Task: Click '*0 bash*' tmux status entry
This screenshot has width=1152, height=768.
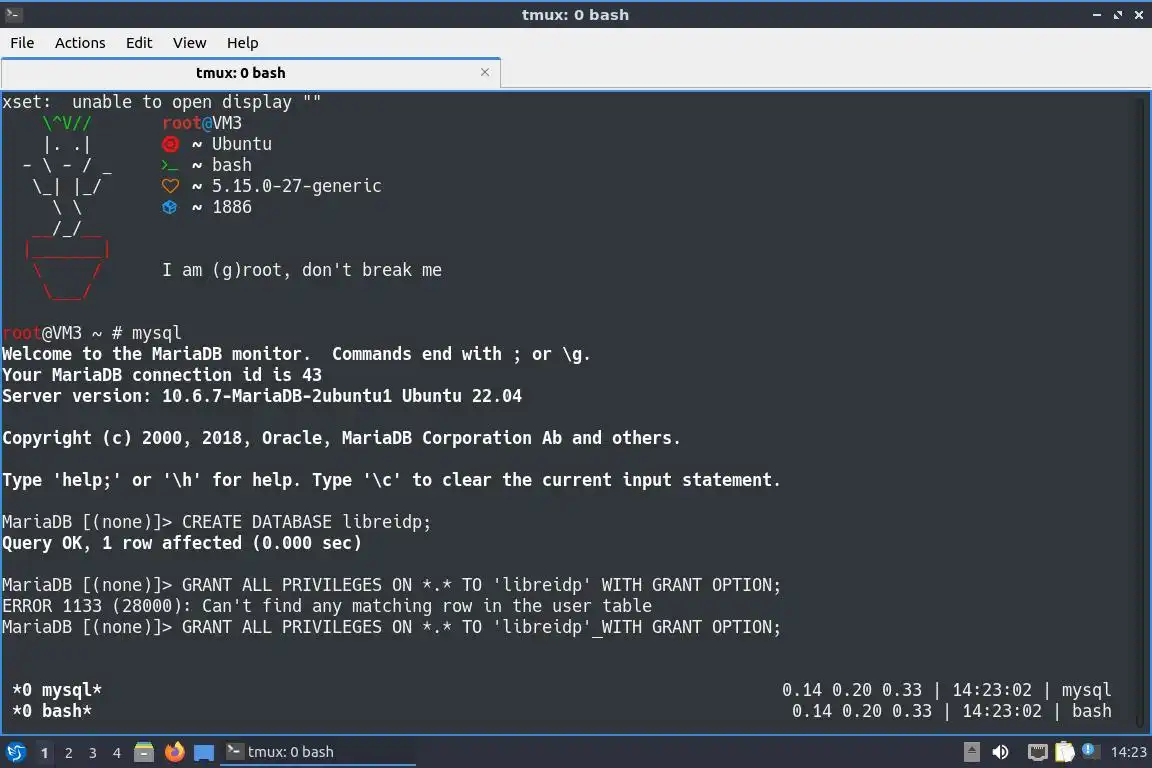Action: [x=51, y=711]
